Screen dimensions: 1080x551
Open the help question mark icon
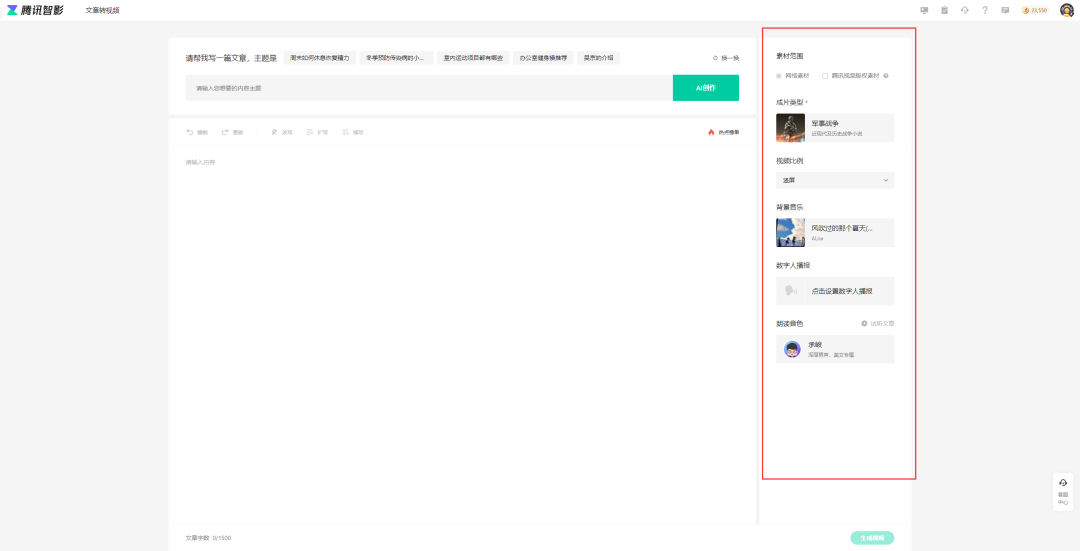[985, 10]
